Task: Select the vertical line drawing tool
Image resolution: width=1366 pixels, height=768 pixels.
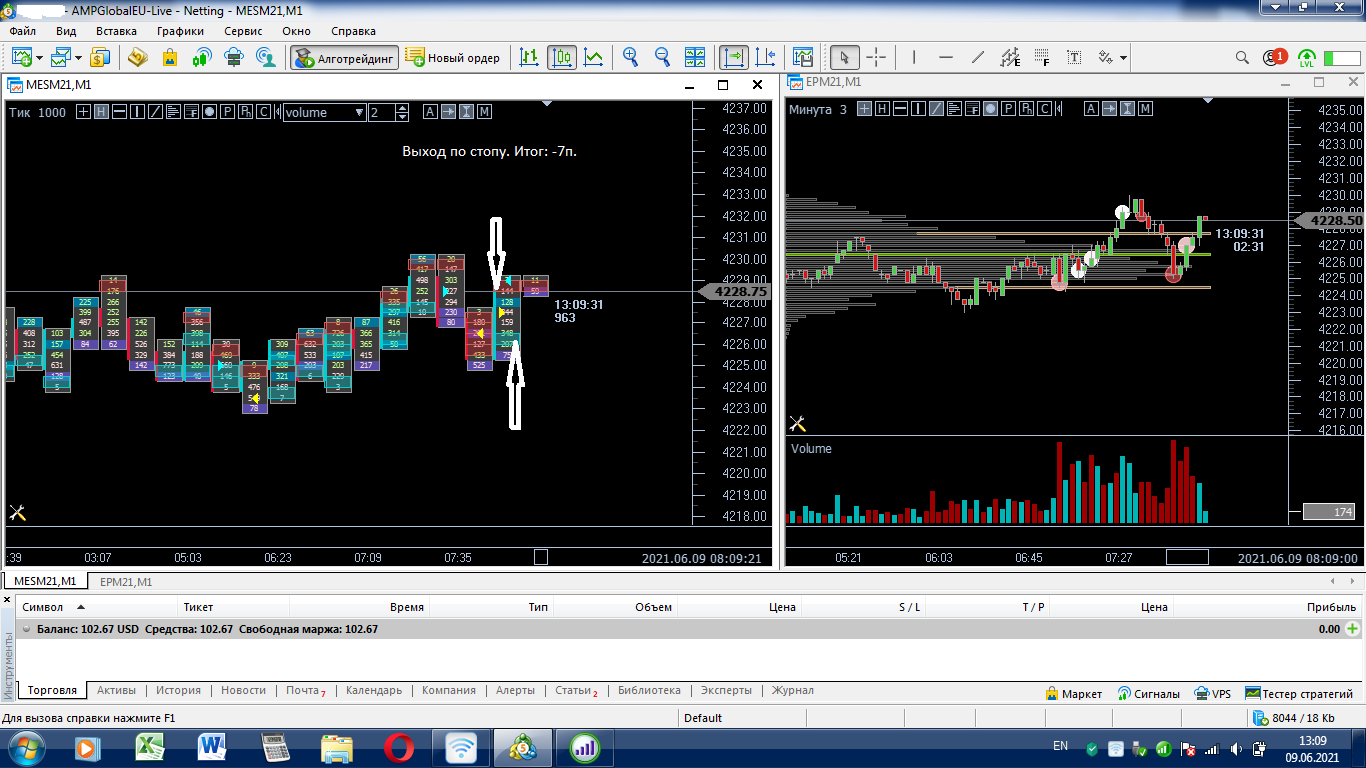Action: (914, 57)
